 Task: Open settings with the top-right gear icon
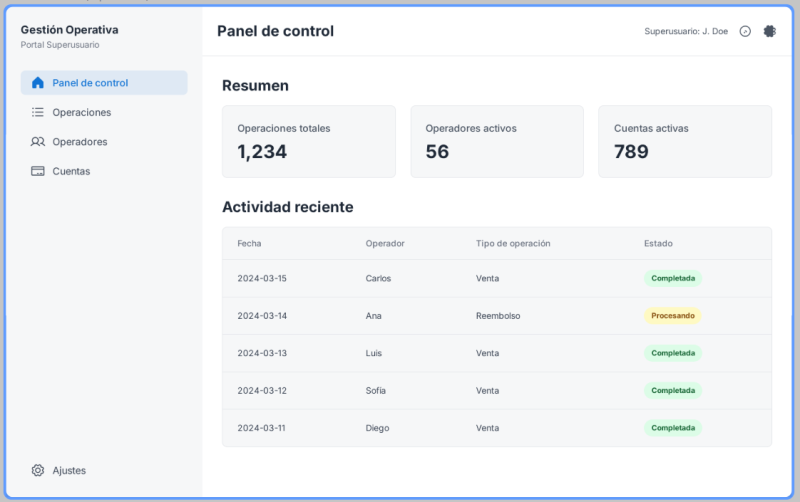[769, 31]
